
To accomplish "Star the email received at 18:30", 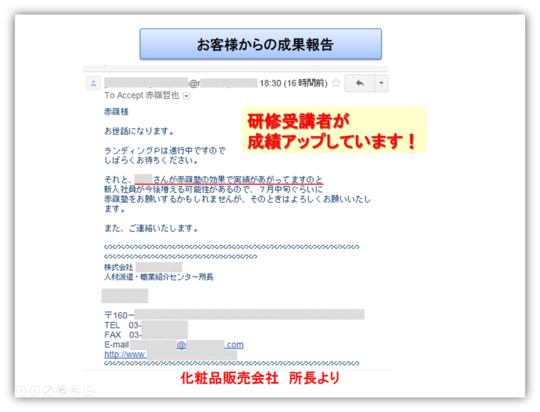I will [336, 83].
